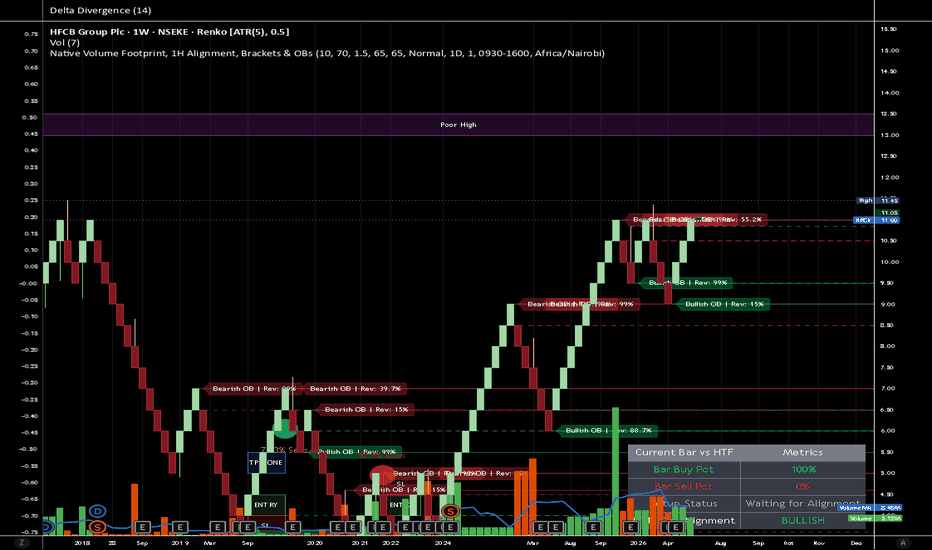Click the Poor High zone label

click(x=458, y=125)
